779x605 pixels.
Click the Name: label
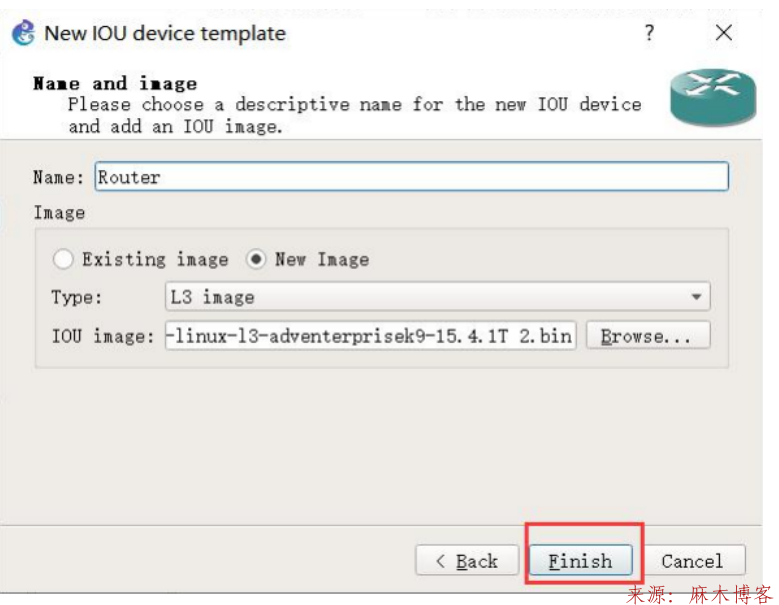coord(60,177)
